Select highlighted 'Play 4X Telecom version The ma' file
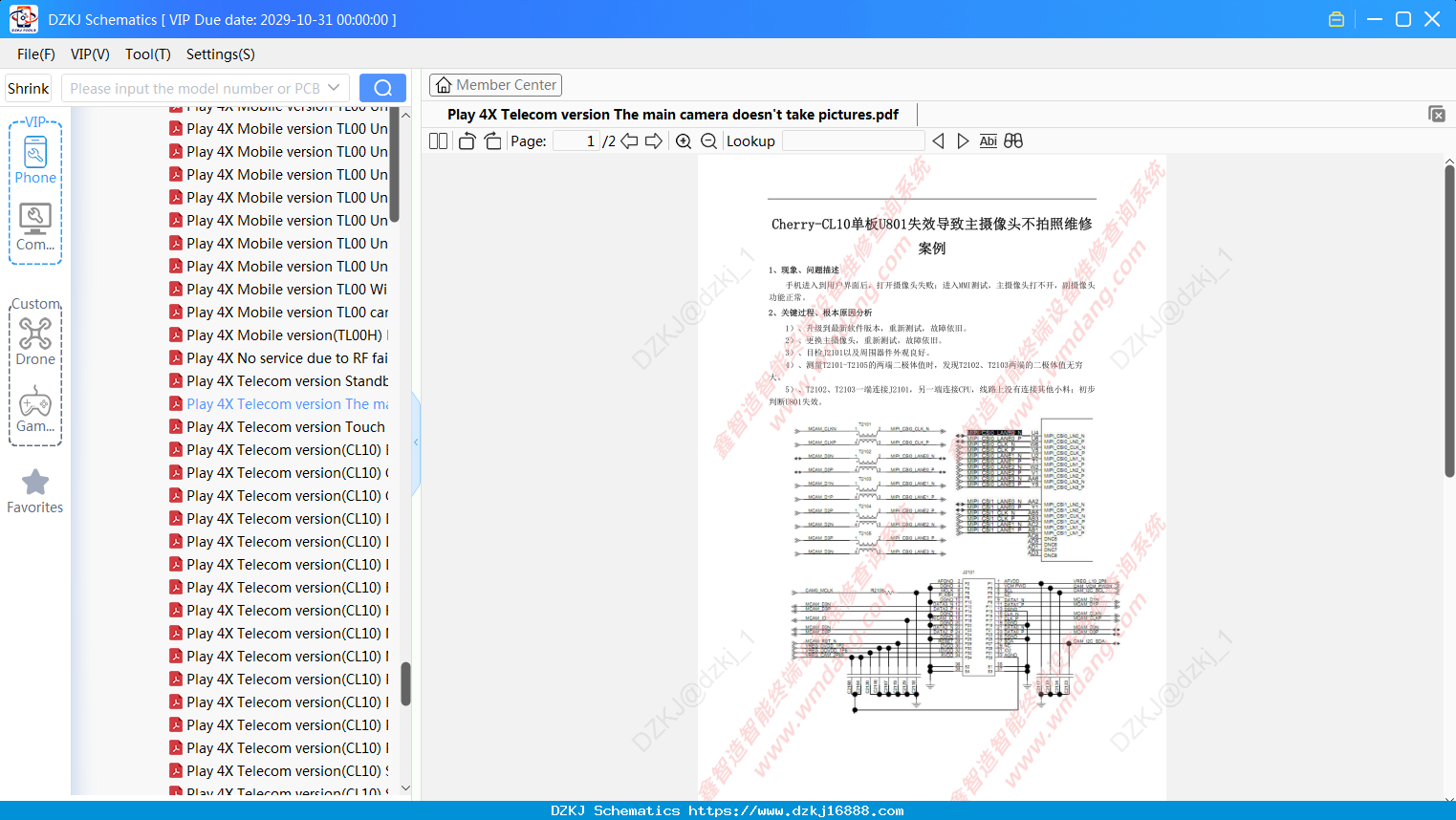 287,403
